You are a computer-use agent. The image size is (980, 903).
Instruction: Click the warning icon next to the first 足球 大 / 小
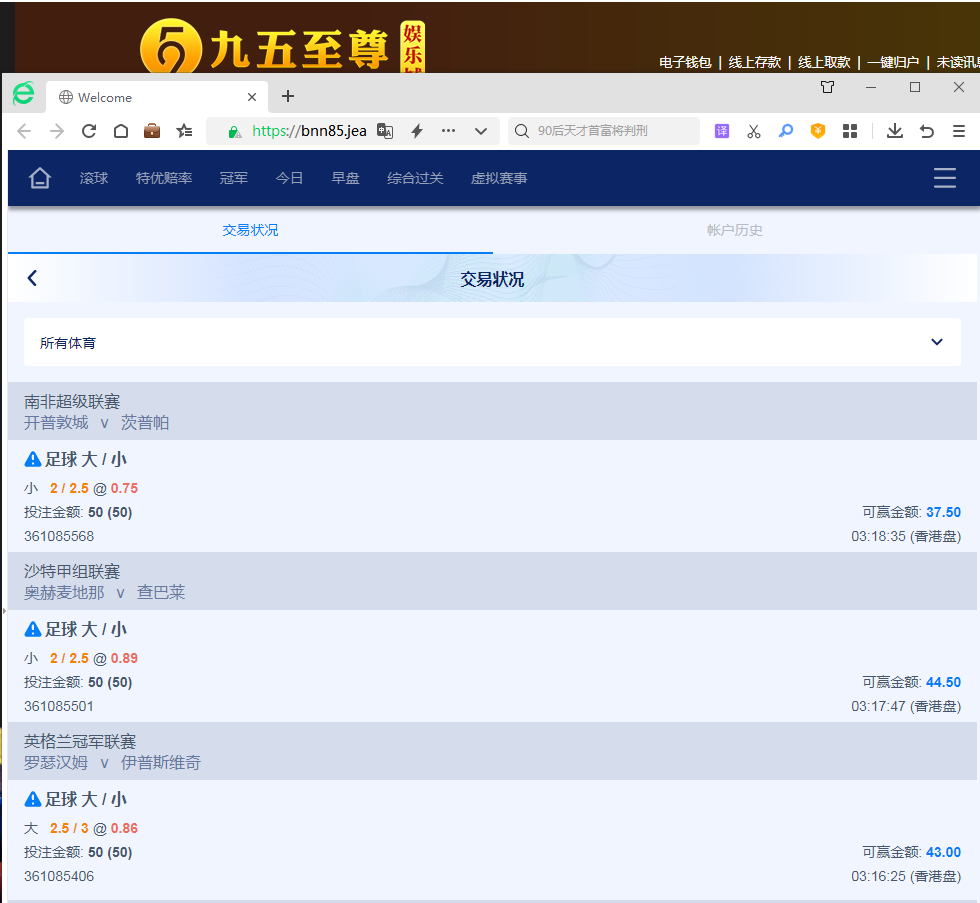pyautogui.click(x=33, y=459)
